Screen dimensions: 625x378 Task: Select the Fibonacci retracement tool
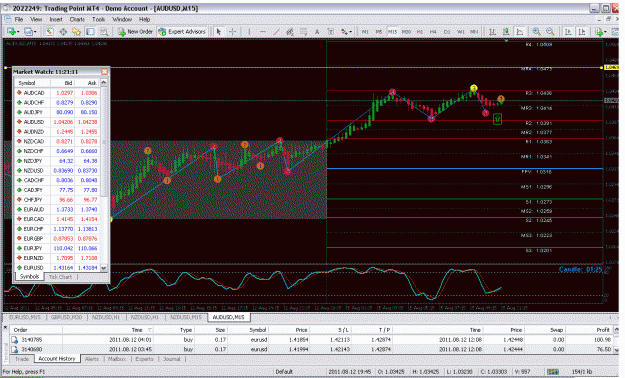pyautogui.click(x=304, y=32)
